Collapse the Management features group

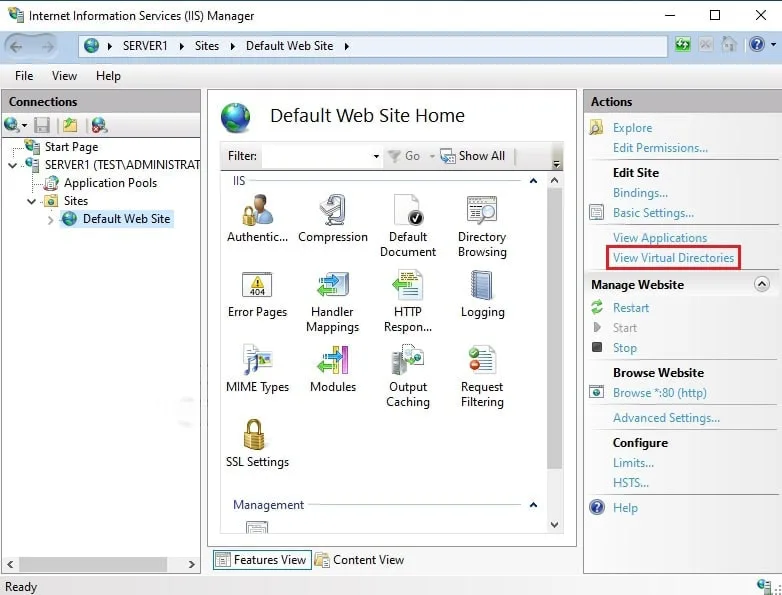click(533, 505)
